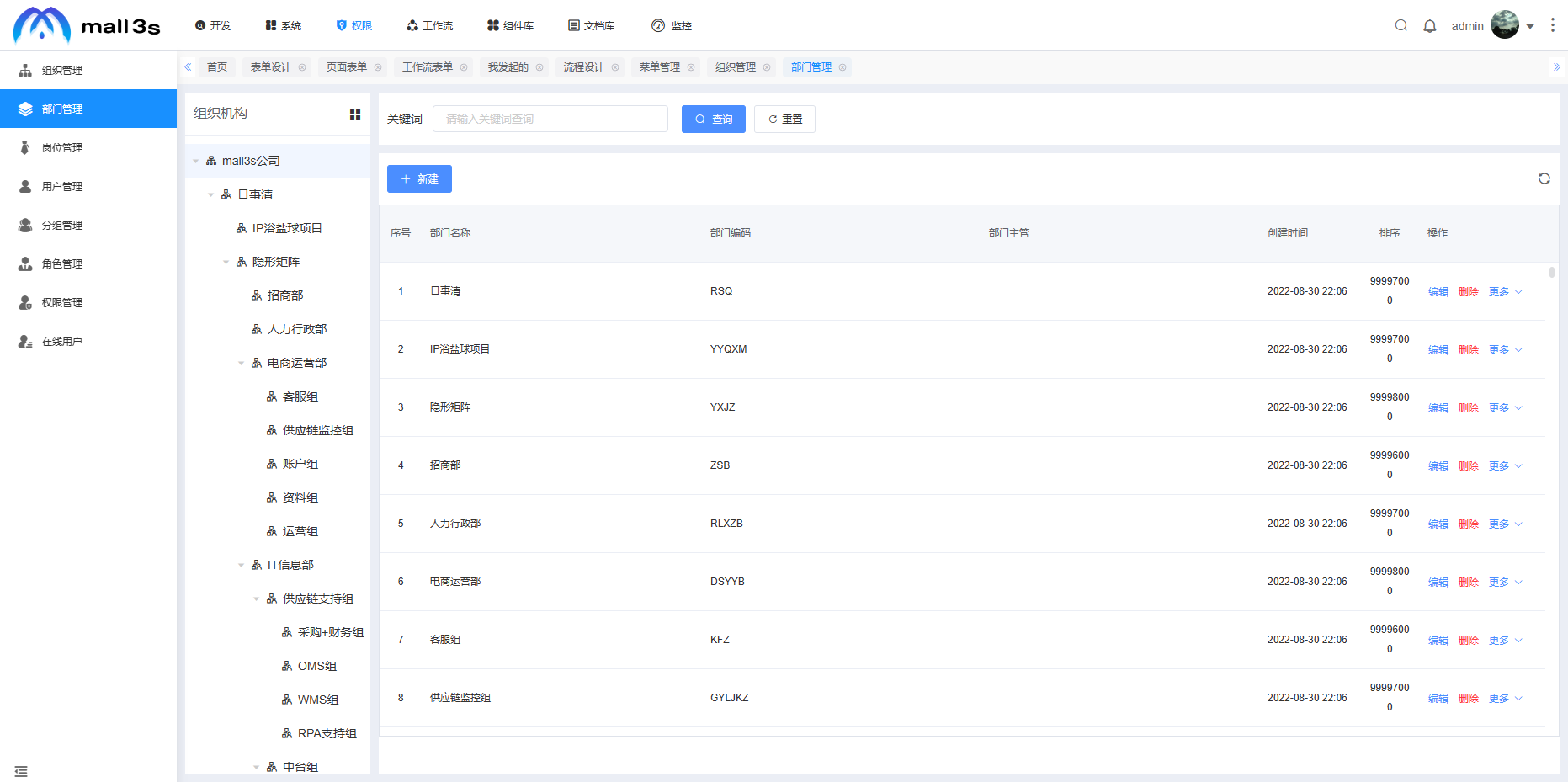Collapse the 电商运营部 tree node

241,363
